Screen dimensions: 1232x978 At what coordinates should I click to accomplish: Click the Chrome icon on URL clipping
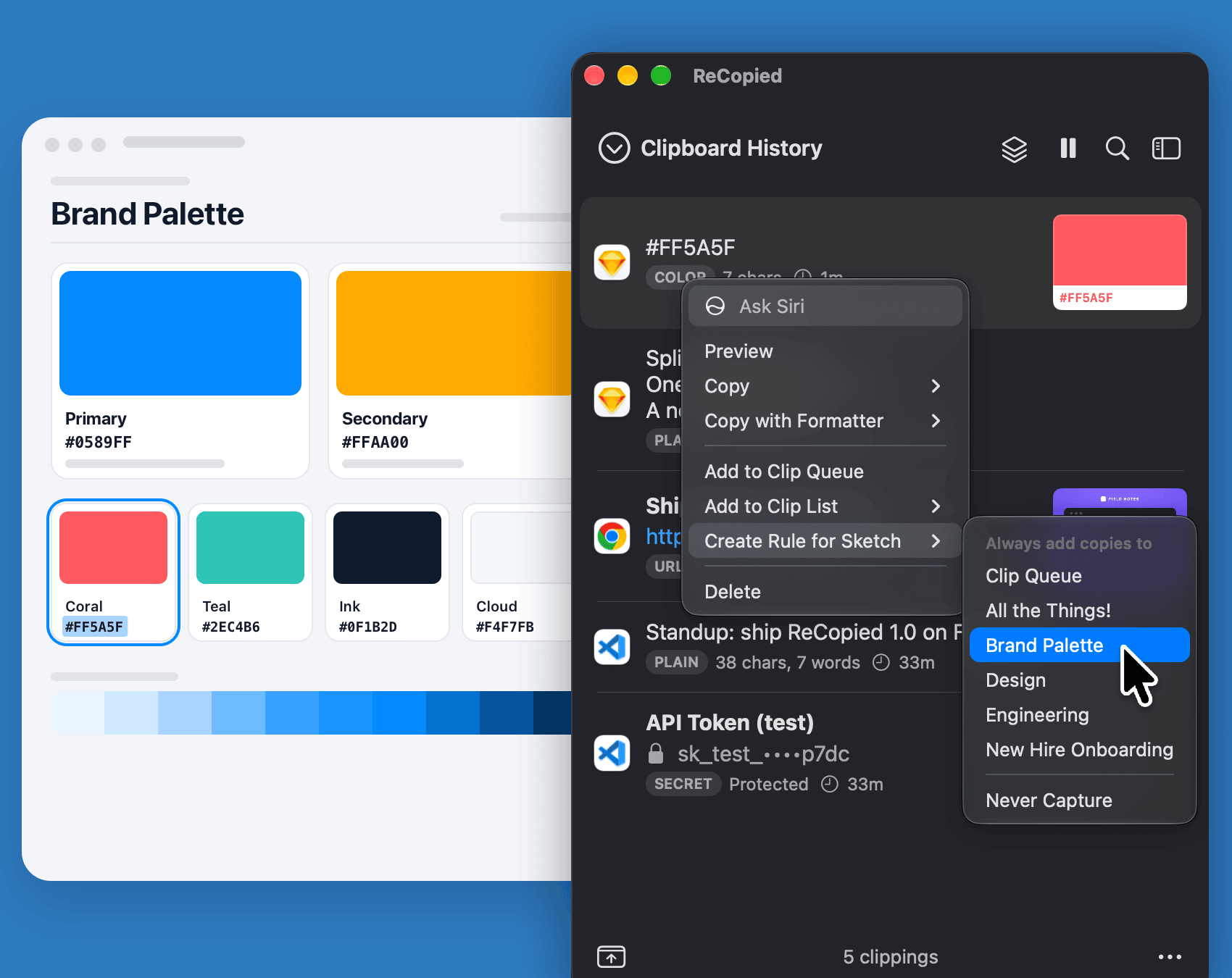612,536
